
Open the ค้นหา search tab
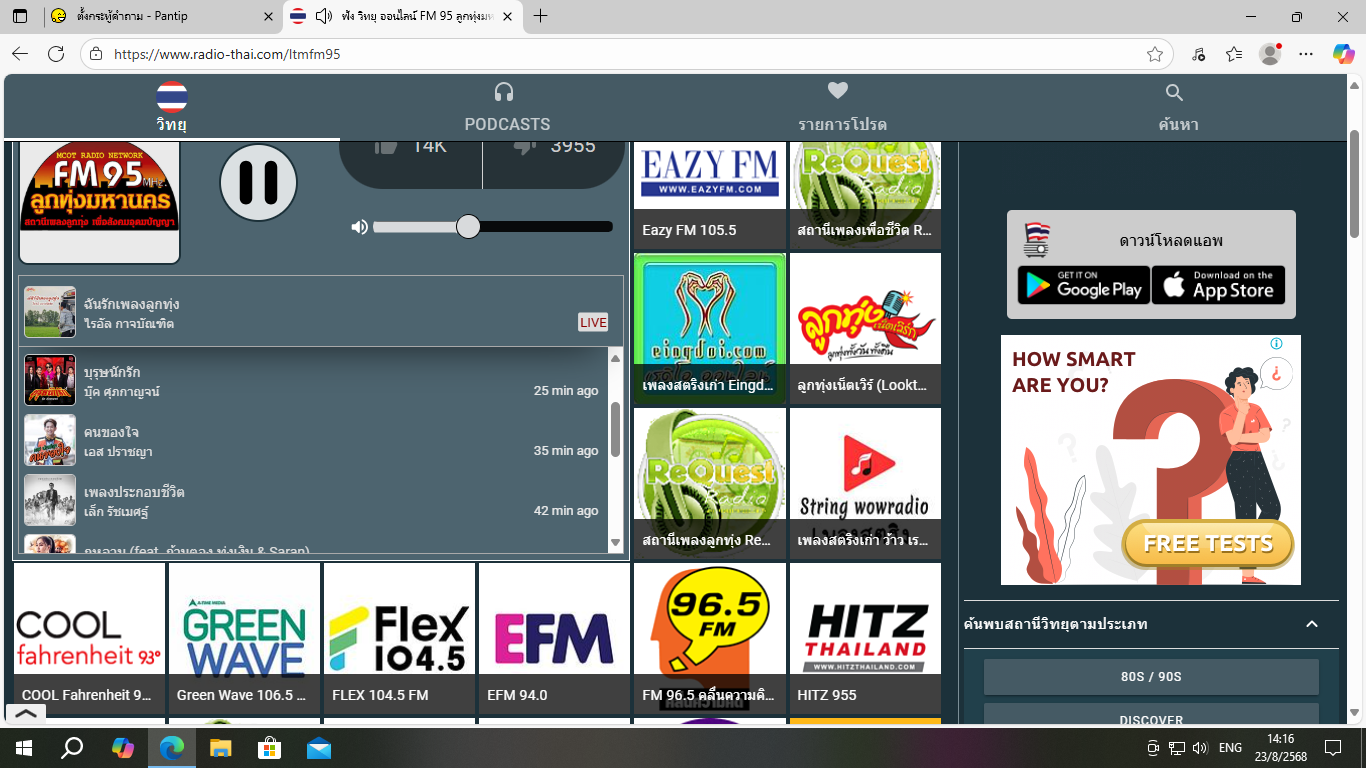tap(1177, 108)
